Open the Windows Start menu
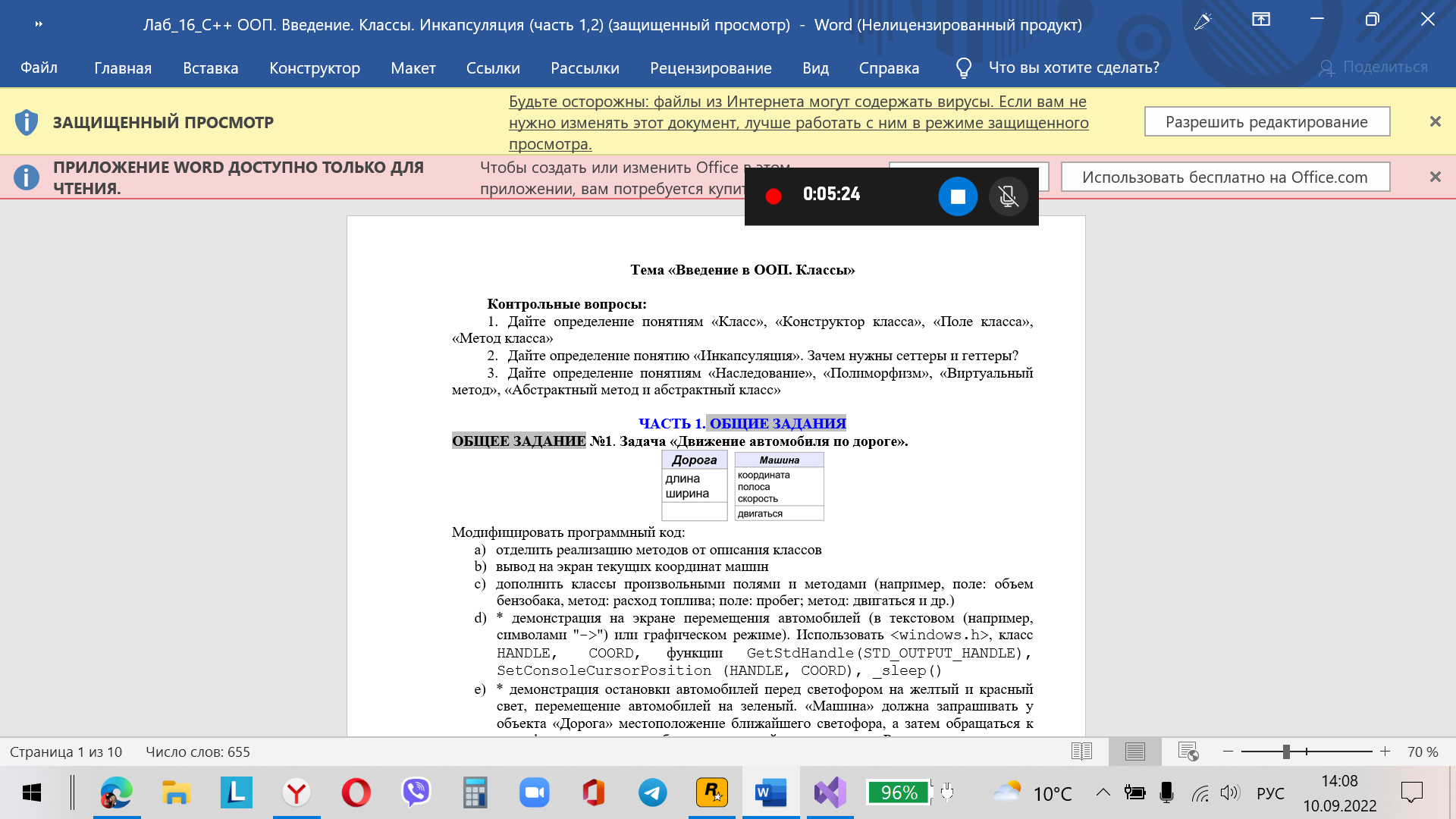1456x819 pixels. 32,793
